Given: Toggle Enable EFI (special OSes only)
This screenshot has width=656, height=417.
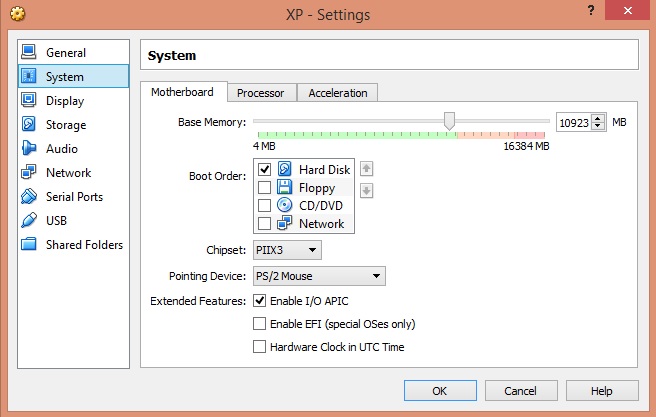Looking at the screenshot, I should pos(260,324).
